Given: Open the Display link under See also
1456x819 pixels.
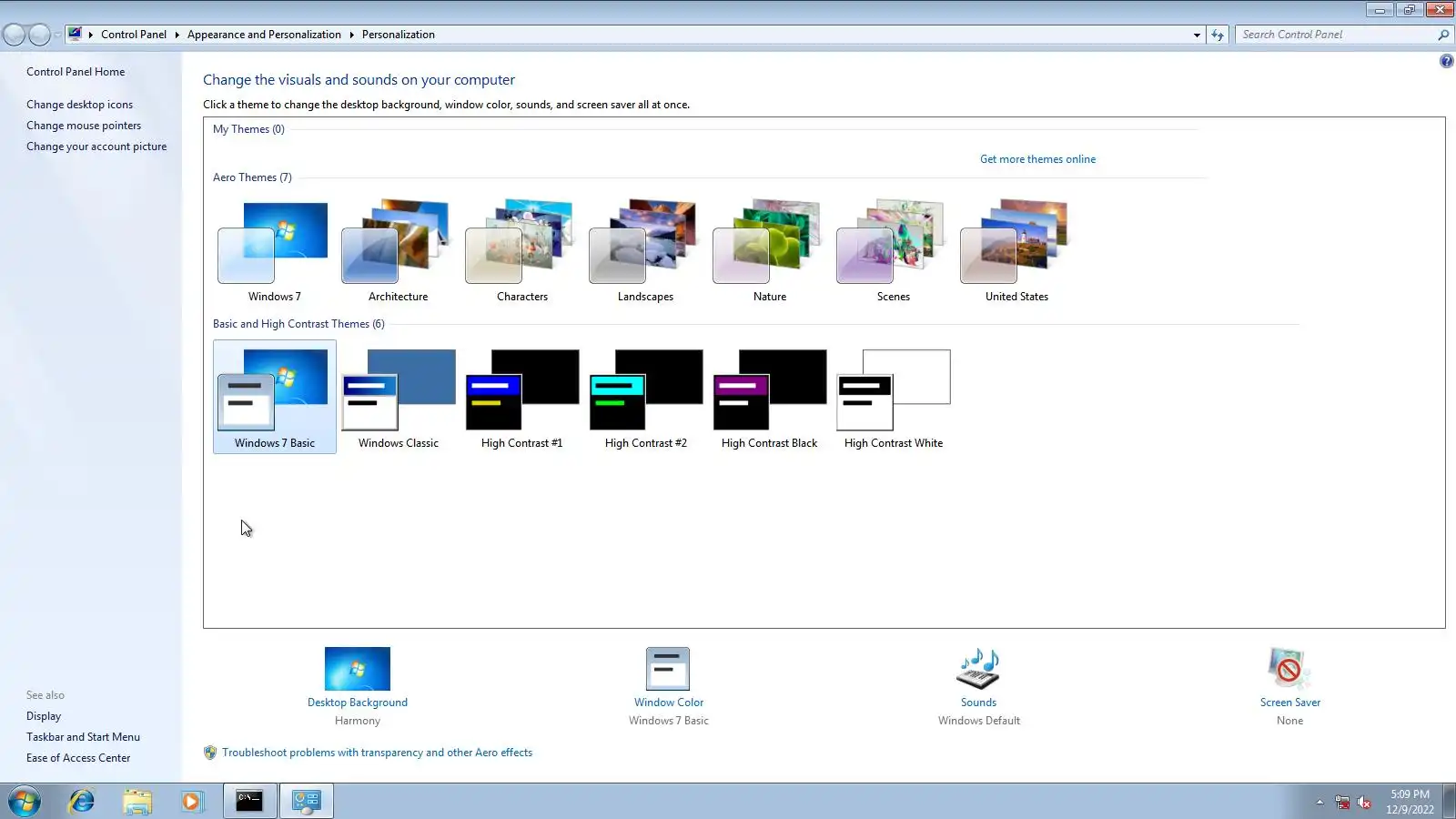Looking at the screenshot, I should point(44,716).
